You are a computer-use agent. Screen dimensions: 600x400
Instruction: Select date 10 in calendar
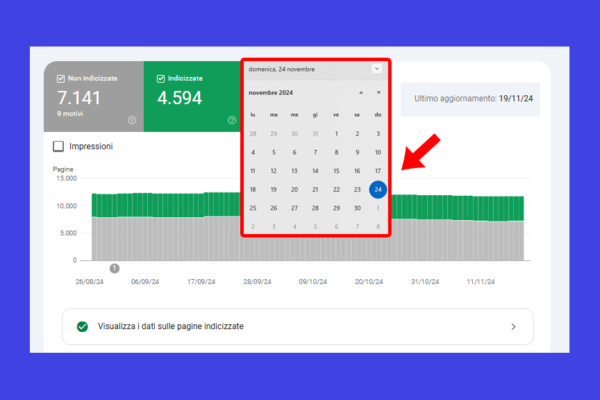[378, 152]
